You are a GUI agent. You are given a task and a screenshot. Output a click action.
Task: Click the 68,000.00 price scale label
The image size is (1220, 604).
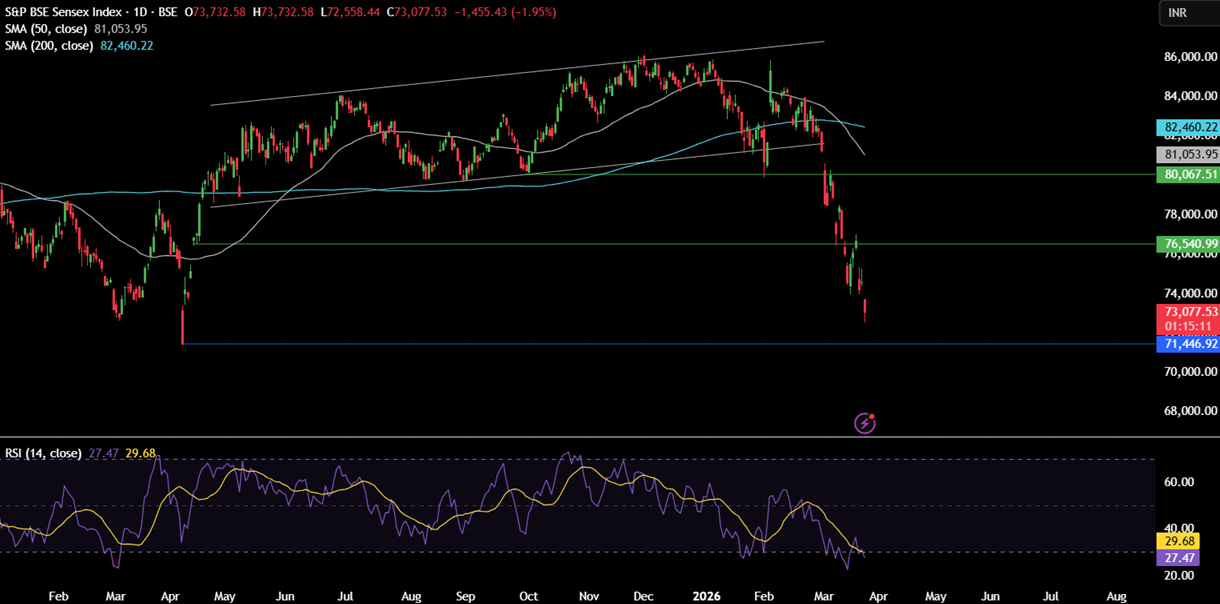click(x=1190, y=411)
